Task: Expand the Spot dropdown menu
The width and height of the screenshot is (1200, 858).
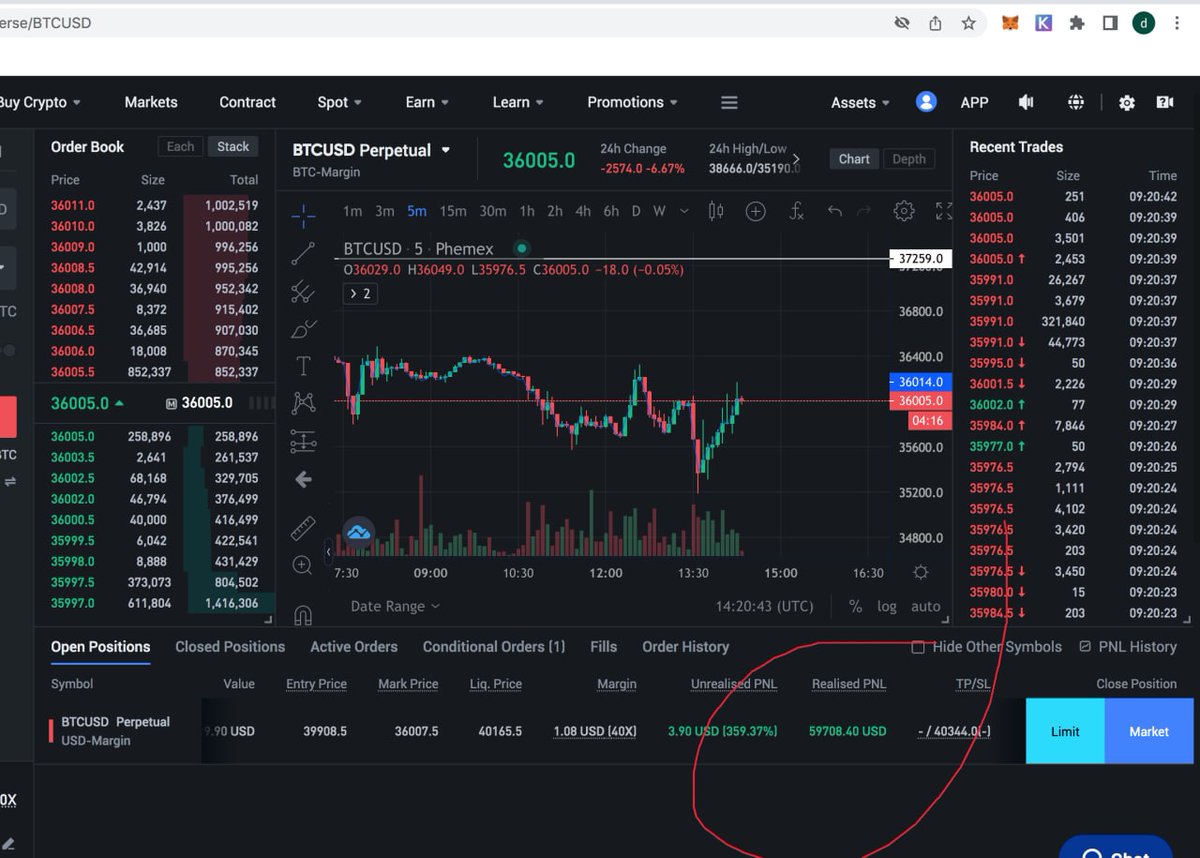Action: point(339,102)
